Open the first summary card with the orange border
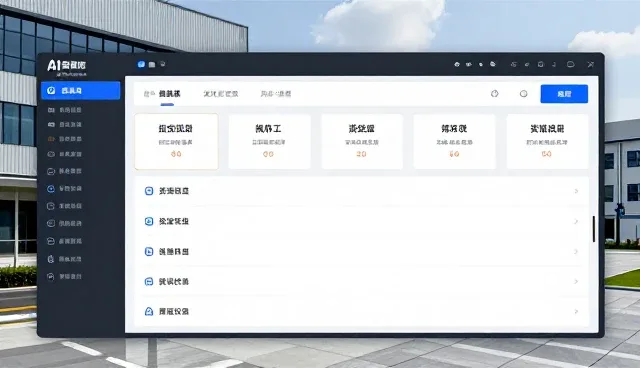The width and height of the screenshot is (640, 368). click(x=176, y=141)
